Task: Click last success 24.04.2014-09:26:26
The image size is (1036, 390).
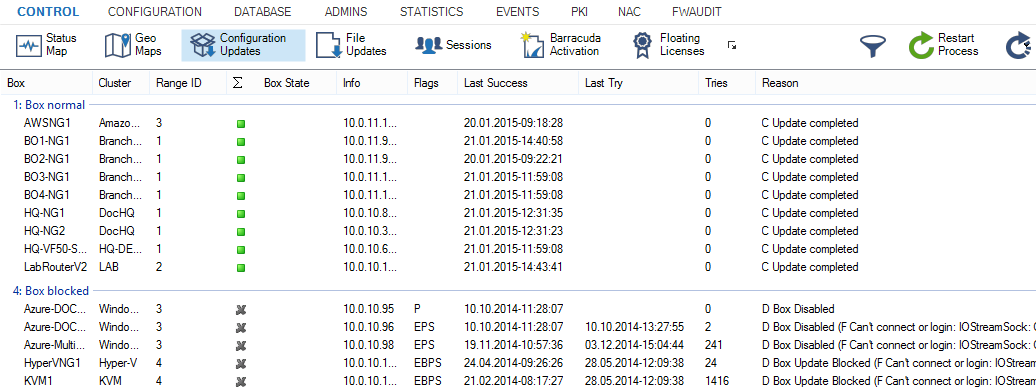Action: coord(513,363)
